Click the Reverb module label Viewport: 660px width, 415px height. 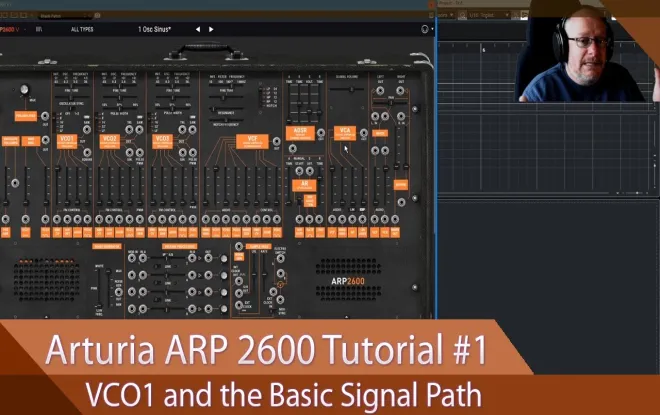(401, 184)
